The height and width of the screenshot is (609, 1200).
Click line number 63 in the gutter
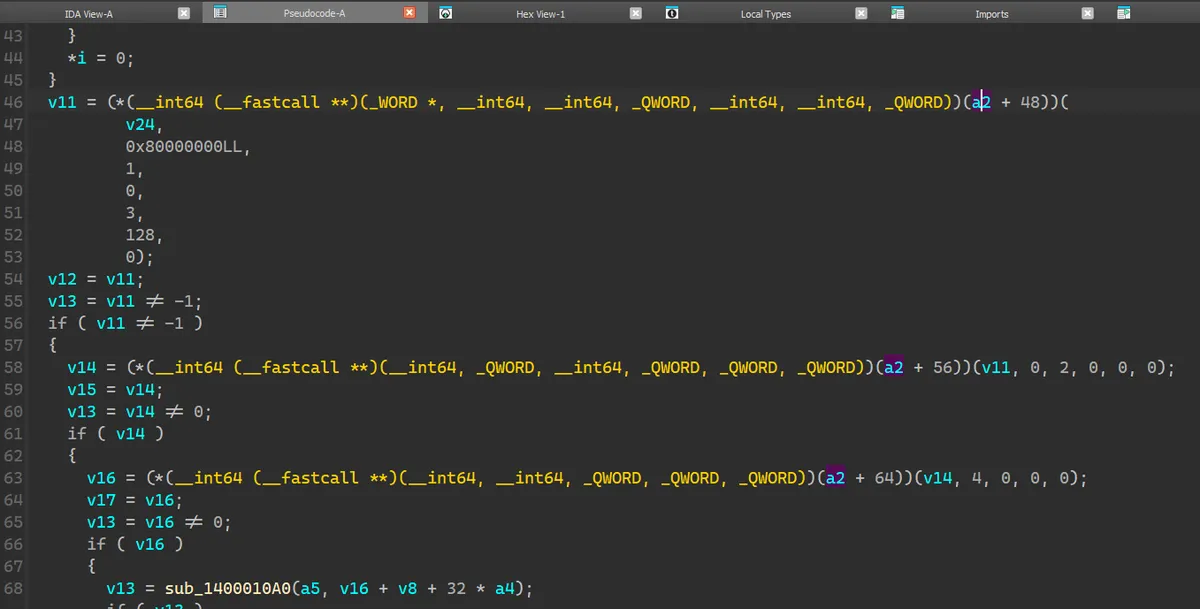[x=14, y=478]
